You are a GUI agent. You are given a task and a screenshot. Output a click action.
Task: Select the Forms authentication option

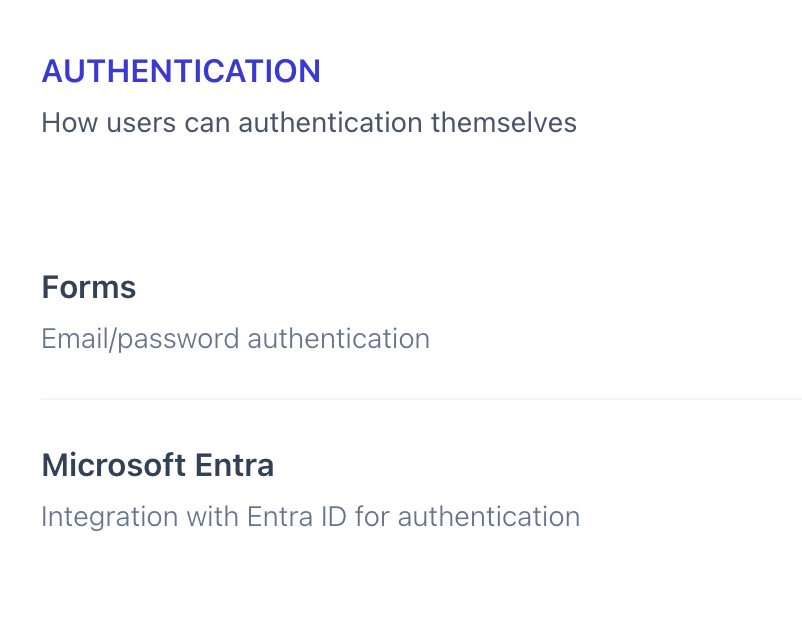click(x=89, y=288)
